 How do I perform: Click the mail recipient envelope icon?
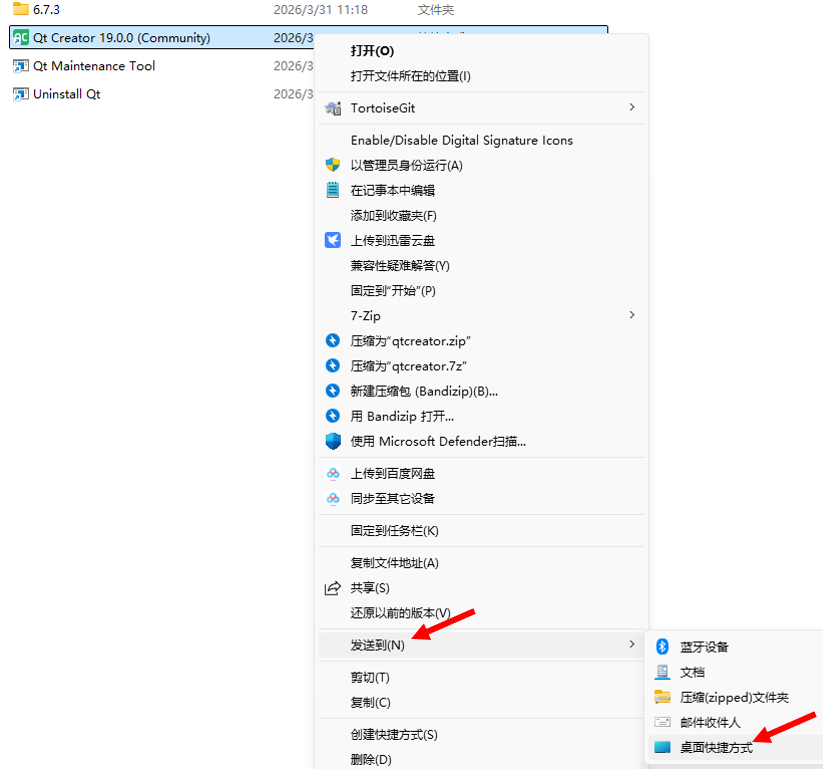662,722
